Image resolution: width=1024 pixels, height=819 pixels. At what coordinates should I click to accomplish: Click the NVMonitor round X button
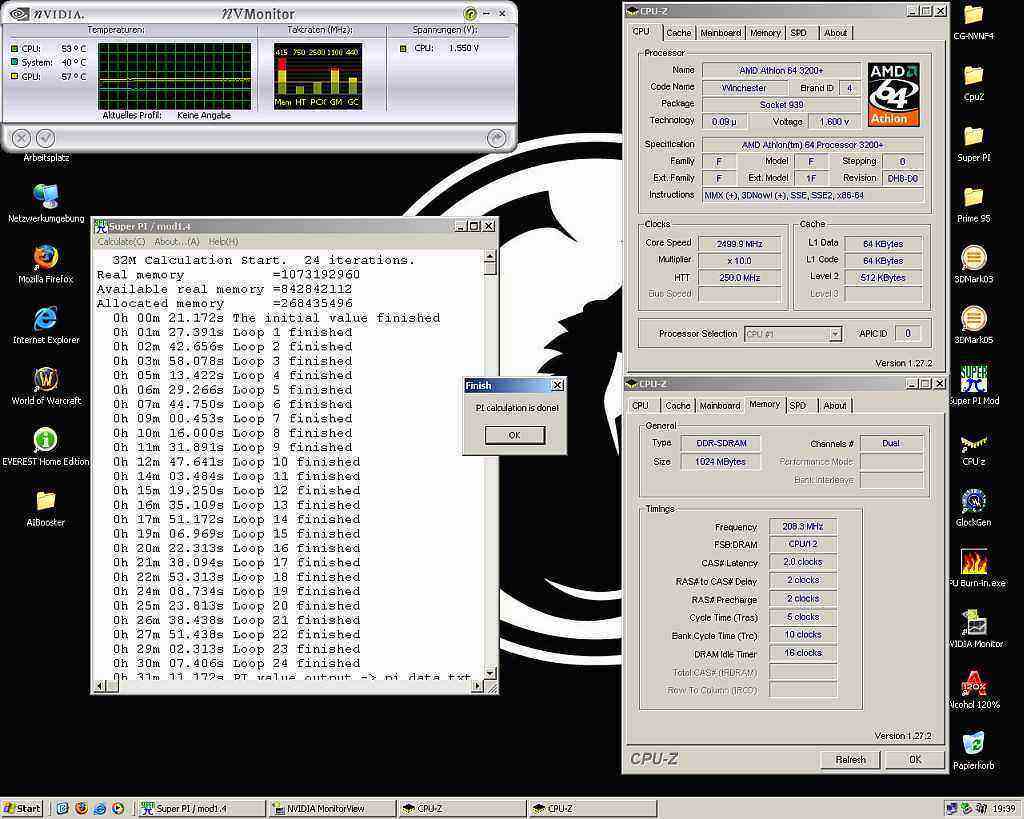point(22,138)
